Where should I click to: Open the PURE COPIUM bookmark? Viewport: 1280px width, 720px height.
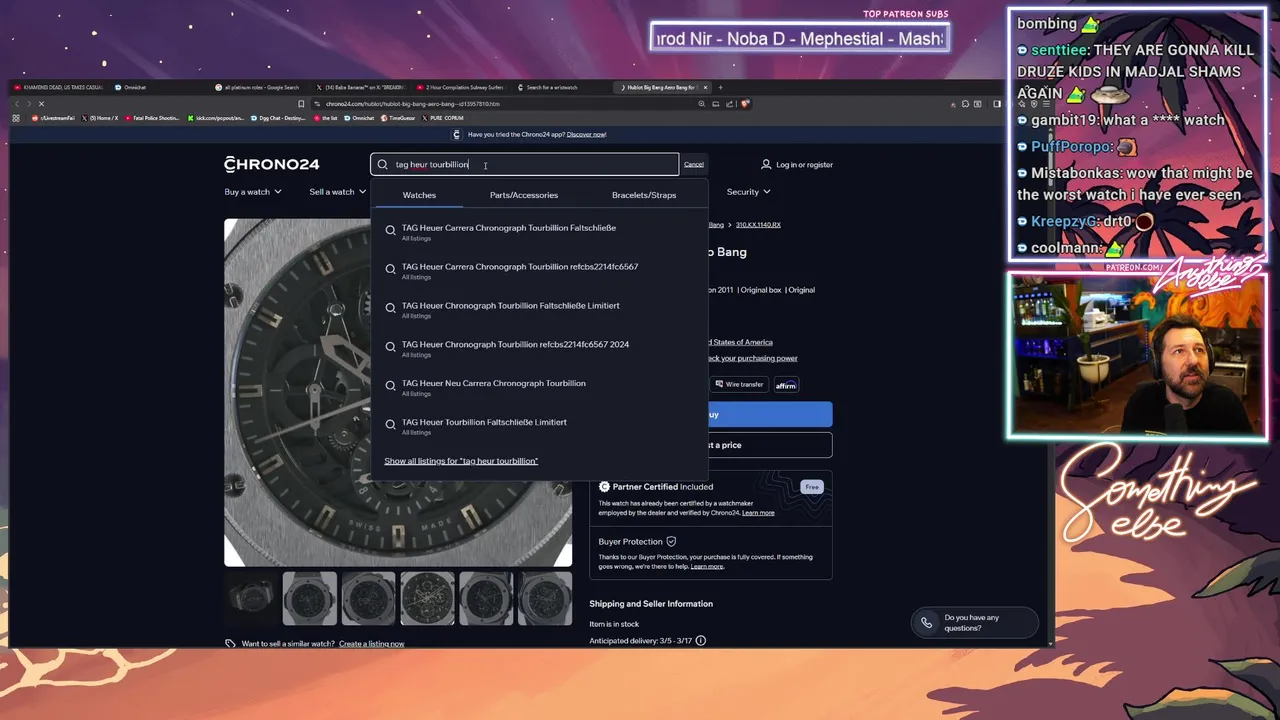click(443, 118)
